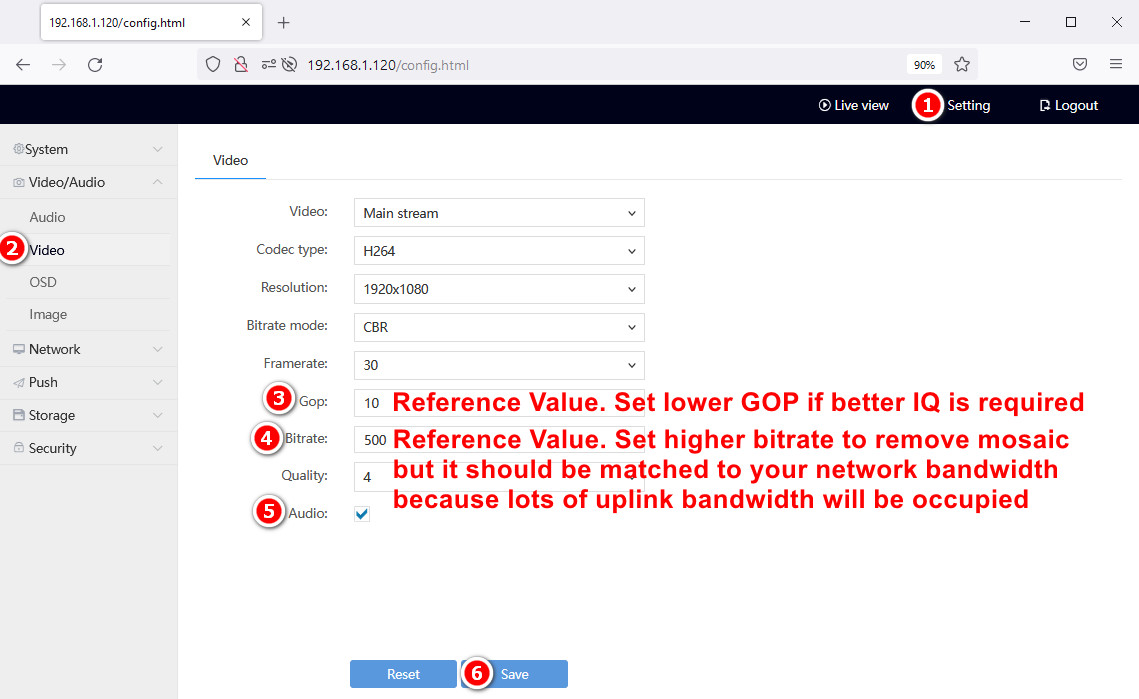Click the Save to Pocket icon

(x=1080, y=64)
